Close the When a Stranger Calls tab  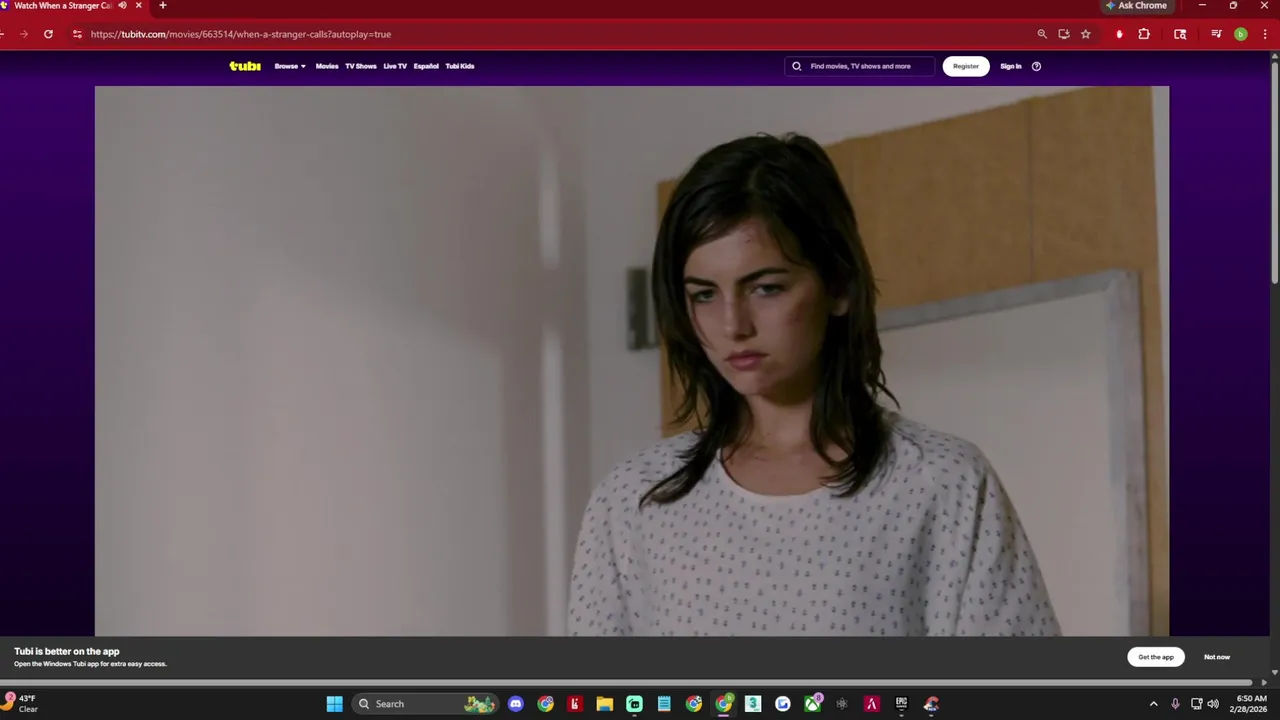click(x=139, y=6)
